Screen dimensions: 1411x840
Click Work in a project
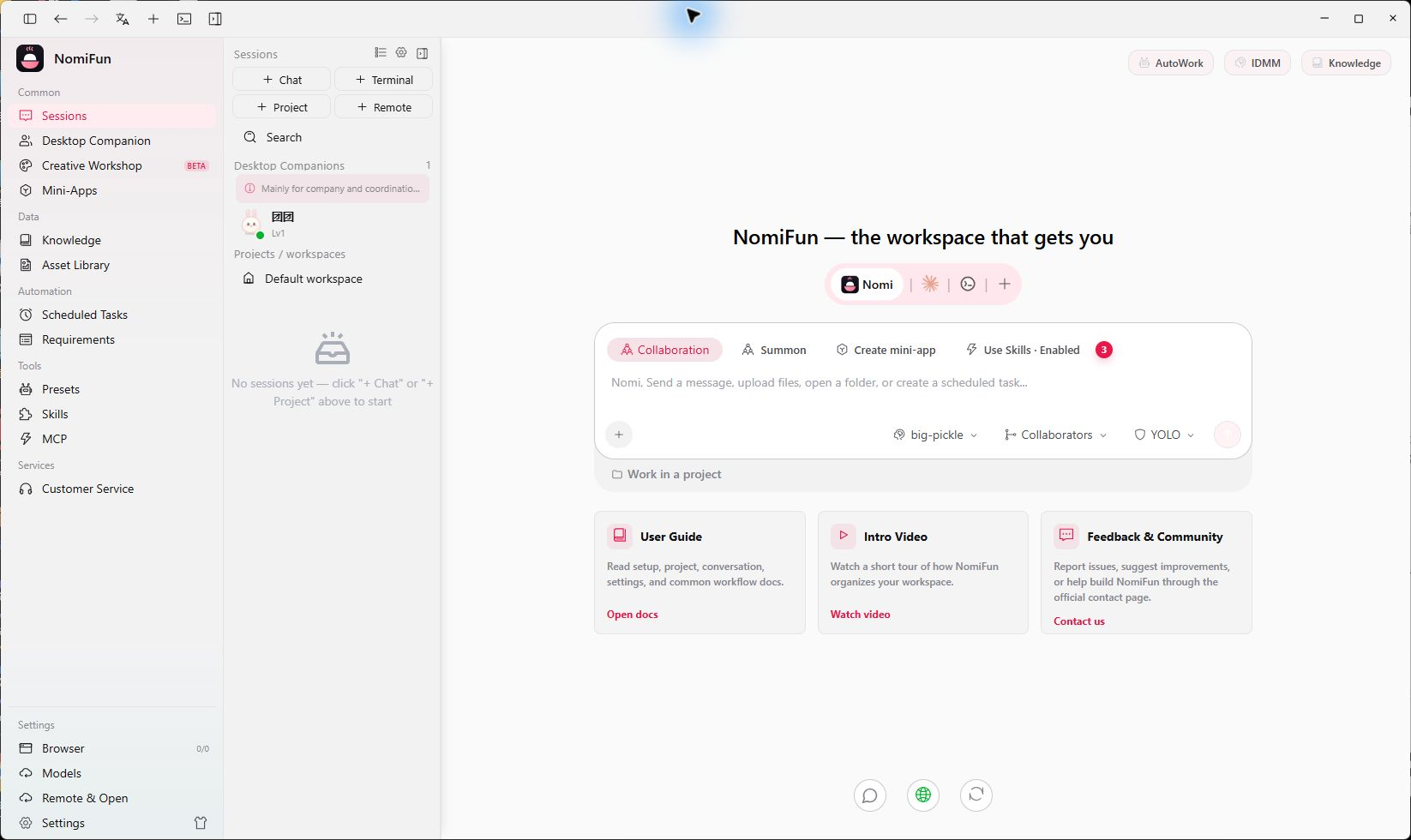point(666,474)
